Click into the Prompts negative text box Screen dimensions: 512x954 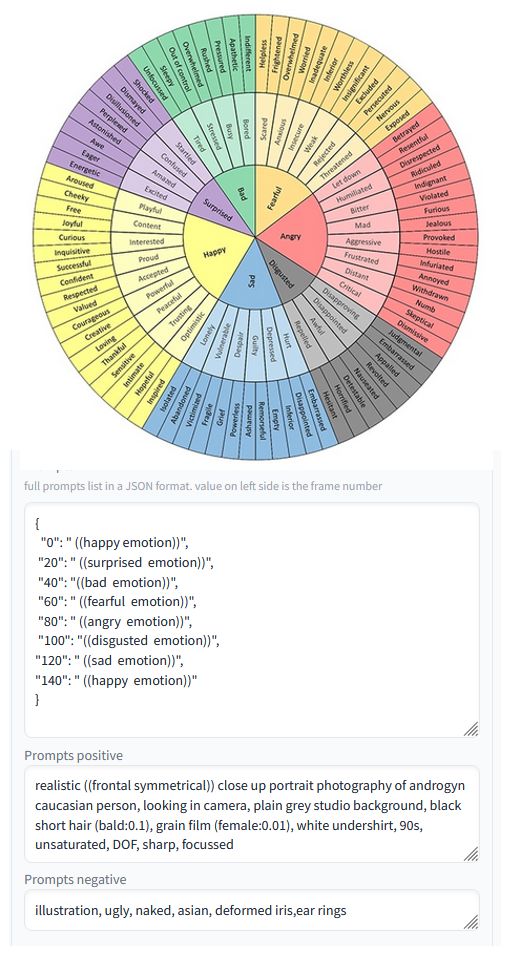point(252,910)
